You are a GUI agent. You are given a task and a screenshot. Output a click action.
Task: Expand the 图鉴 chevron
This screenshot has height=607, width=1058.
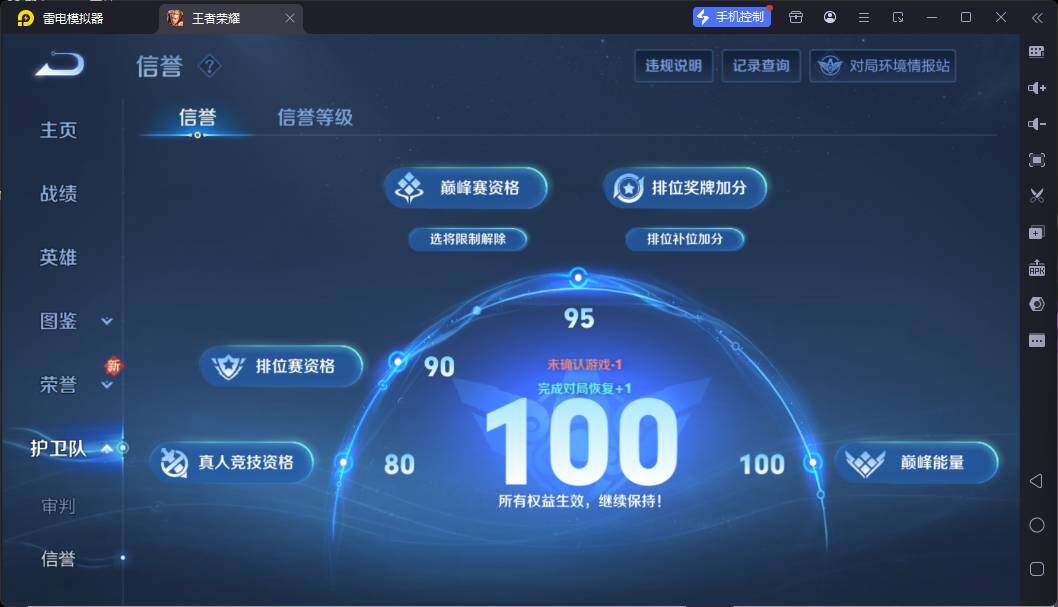point(107,321)
